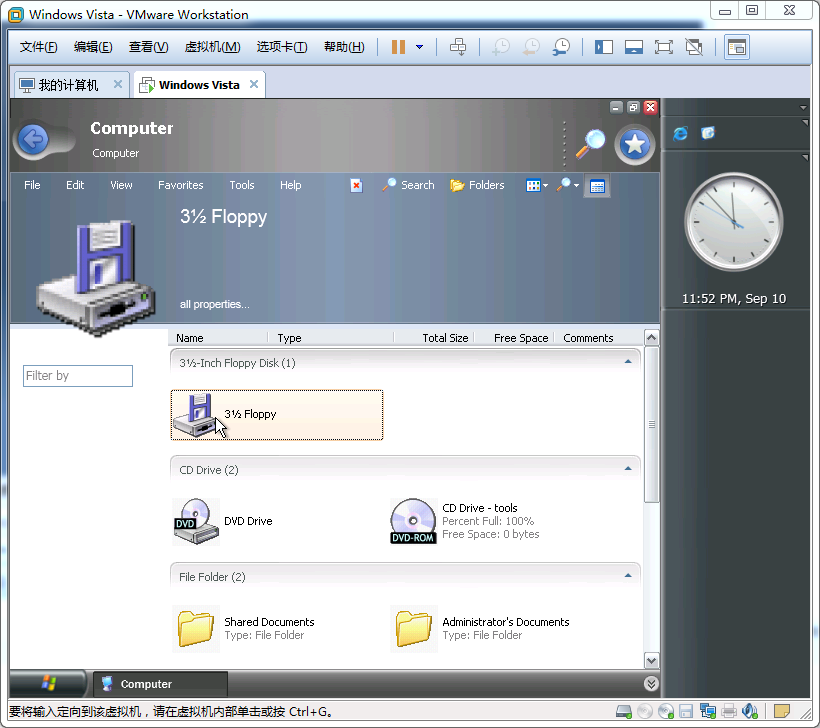Open the Edit menu in Computer window
The image size is (820, 728).
point(75,185)
